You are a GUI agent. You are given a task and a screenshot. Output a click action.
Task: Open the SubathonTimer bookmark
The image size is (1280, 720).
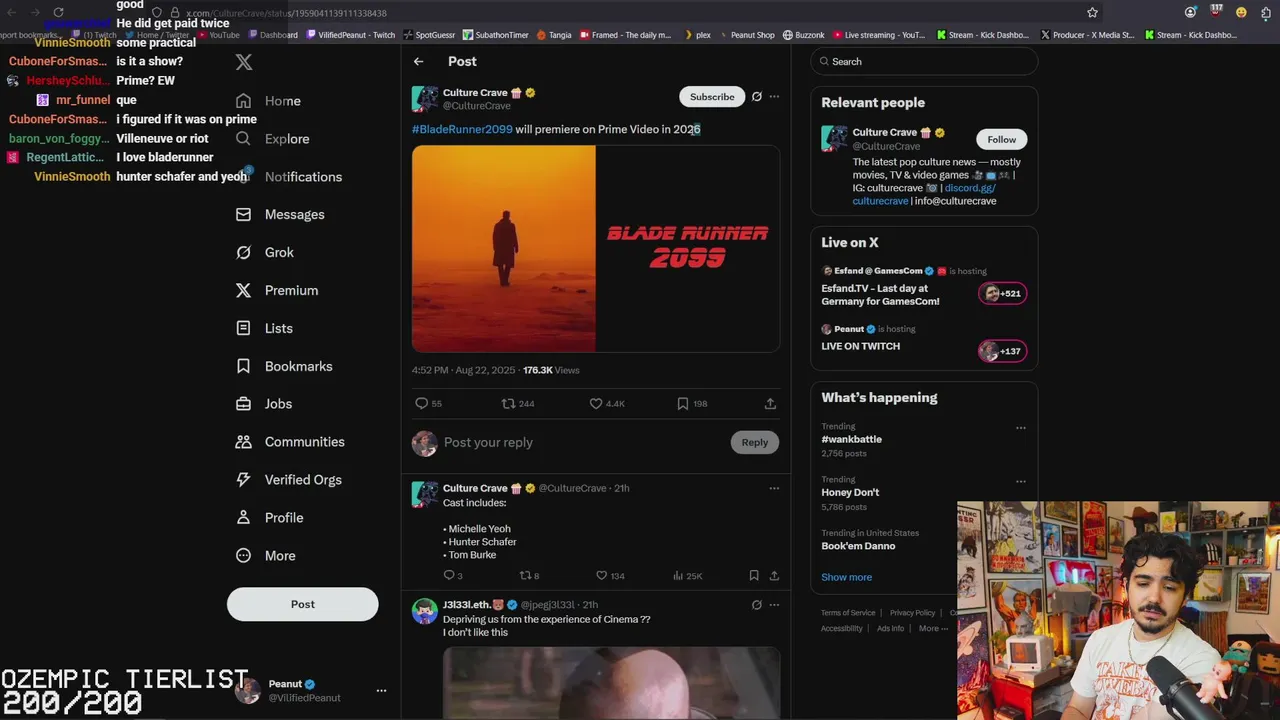[x=495, y=35]
